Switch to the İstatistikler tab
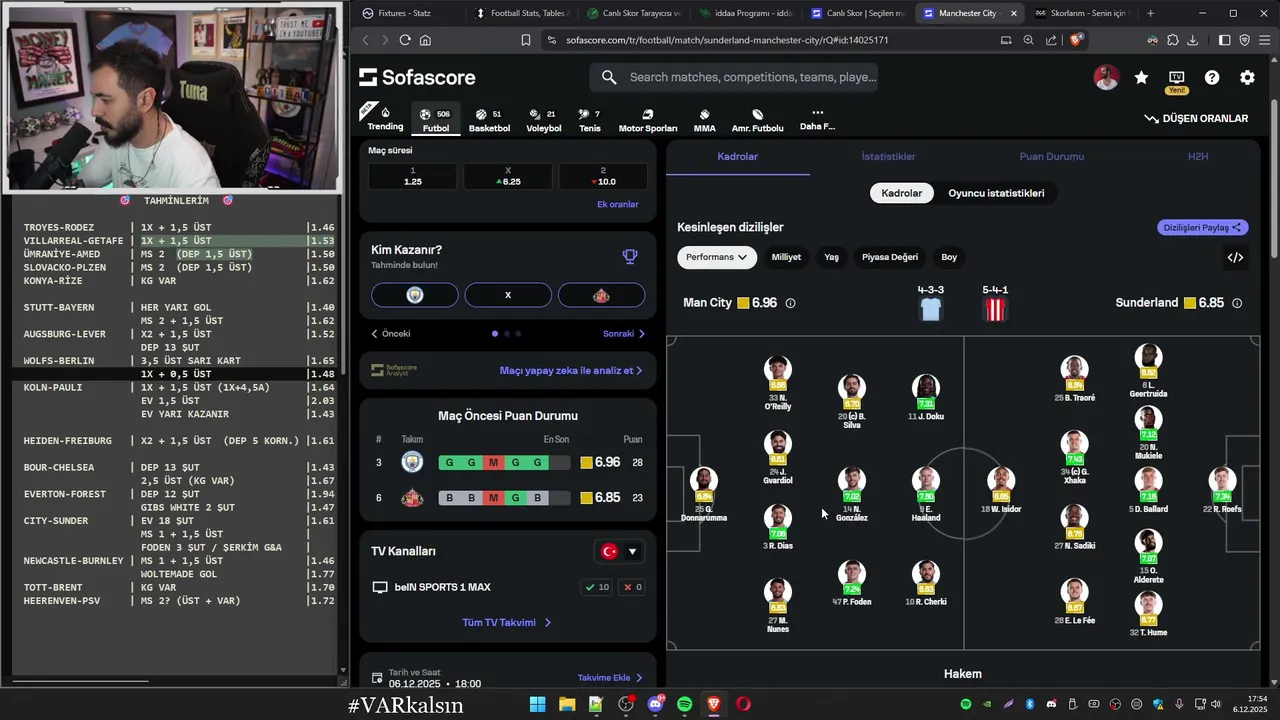Viewport: 1280px width, 720px height. (888, 157)
